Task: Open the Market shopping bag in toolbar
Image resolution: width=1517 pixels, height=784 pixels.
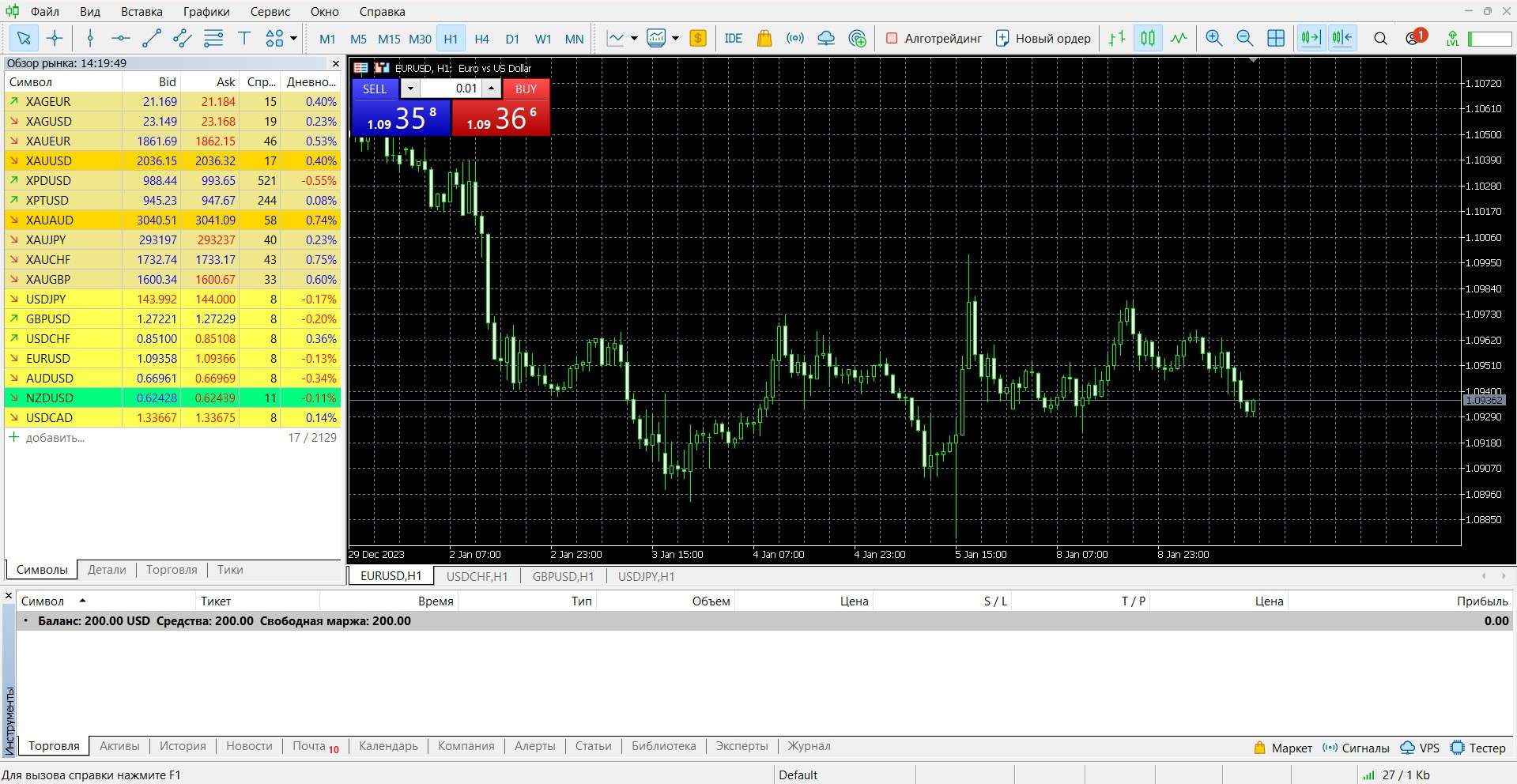Action: (x=764, y=38)
